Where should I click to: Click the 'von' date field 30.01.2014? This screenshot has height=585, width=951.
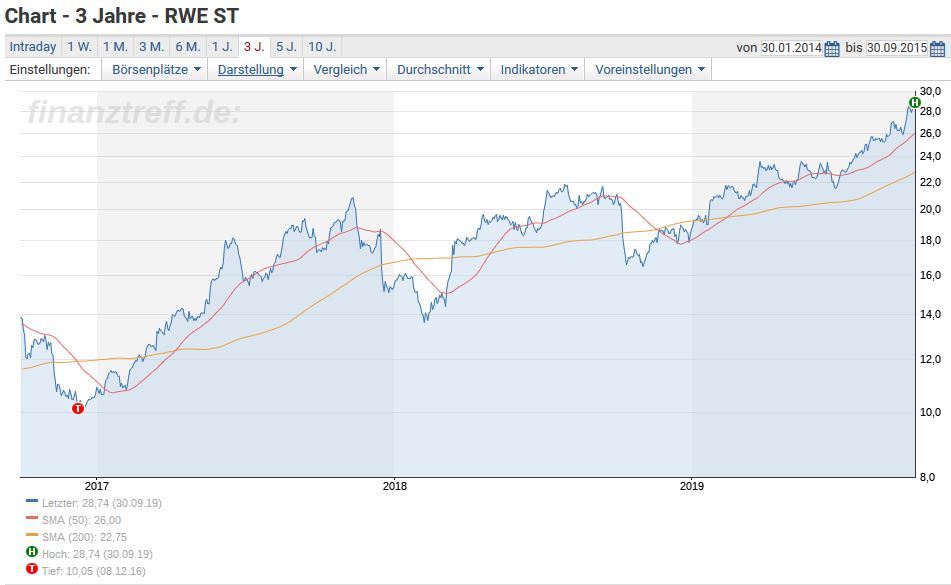[x=791, y=48]
